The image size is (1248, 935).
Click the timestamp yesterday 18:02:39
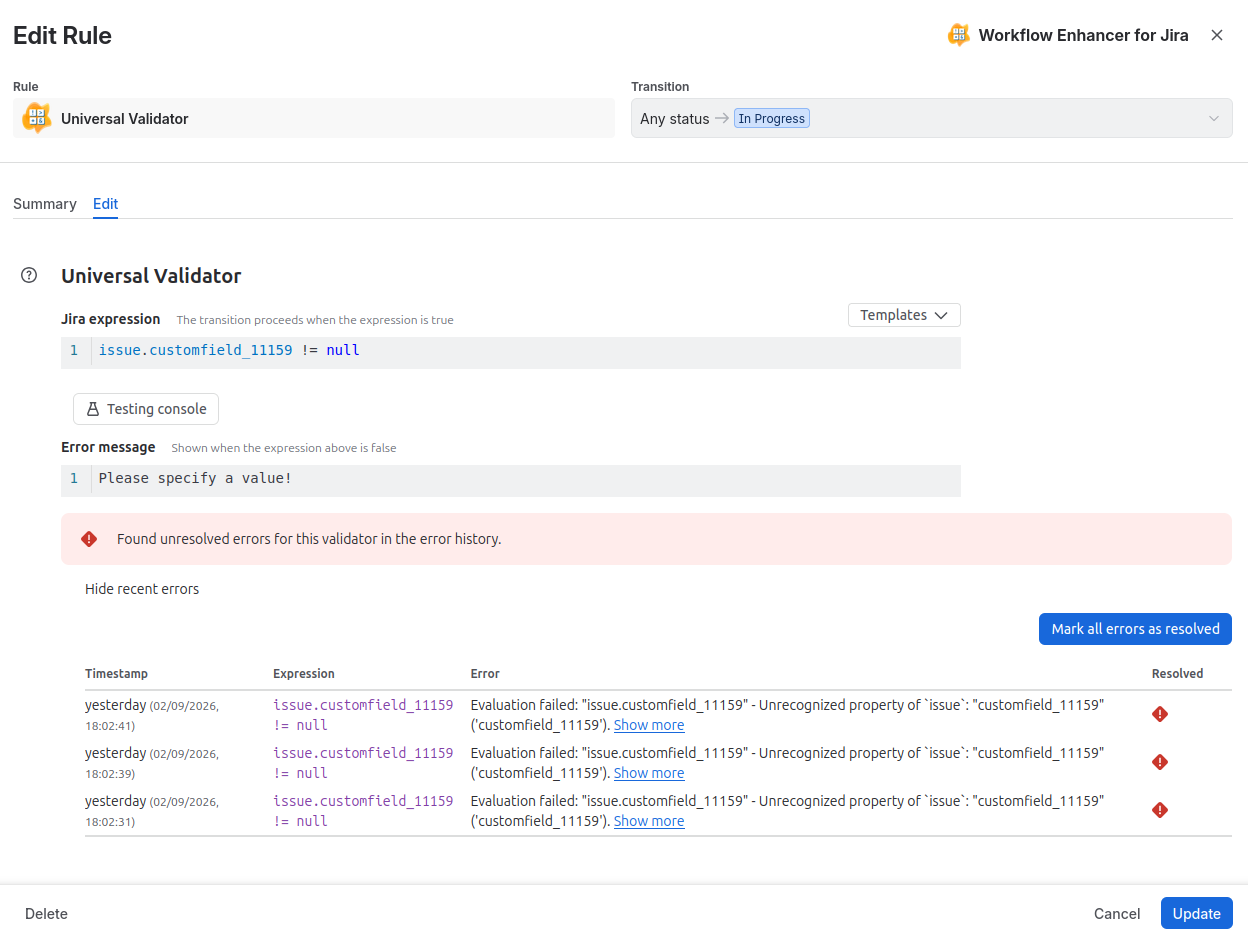(152, 763)
